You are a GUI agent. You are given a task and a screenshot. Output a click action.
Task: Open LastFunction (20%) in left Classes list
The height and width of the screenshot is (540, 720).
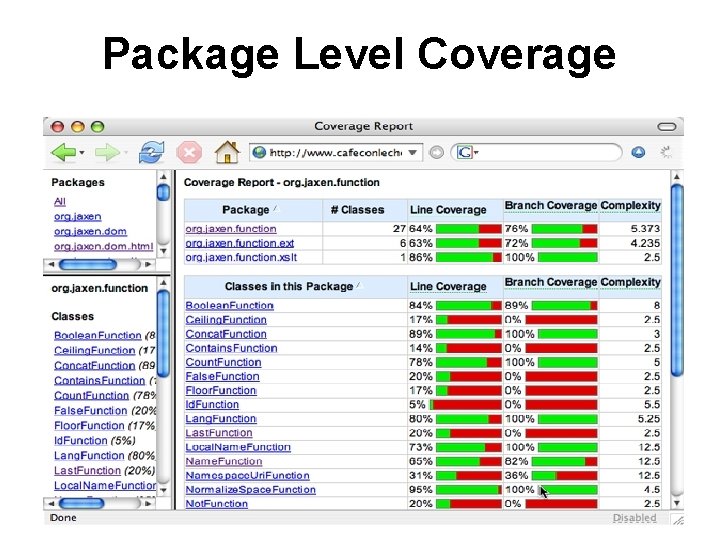87,471
